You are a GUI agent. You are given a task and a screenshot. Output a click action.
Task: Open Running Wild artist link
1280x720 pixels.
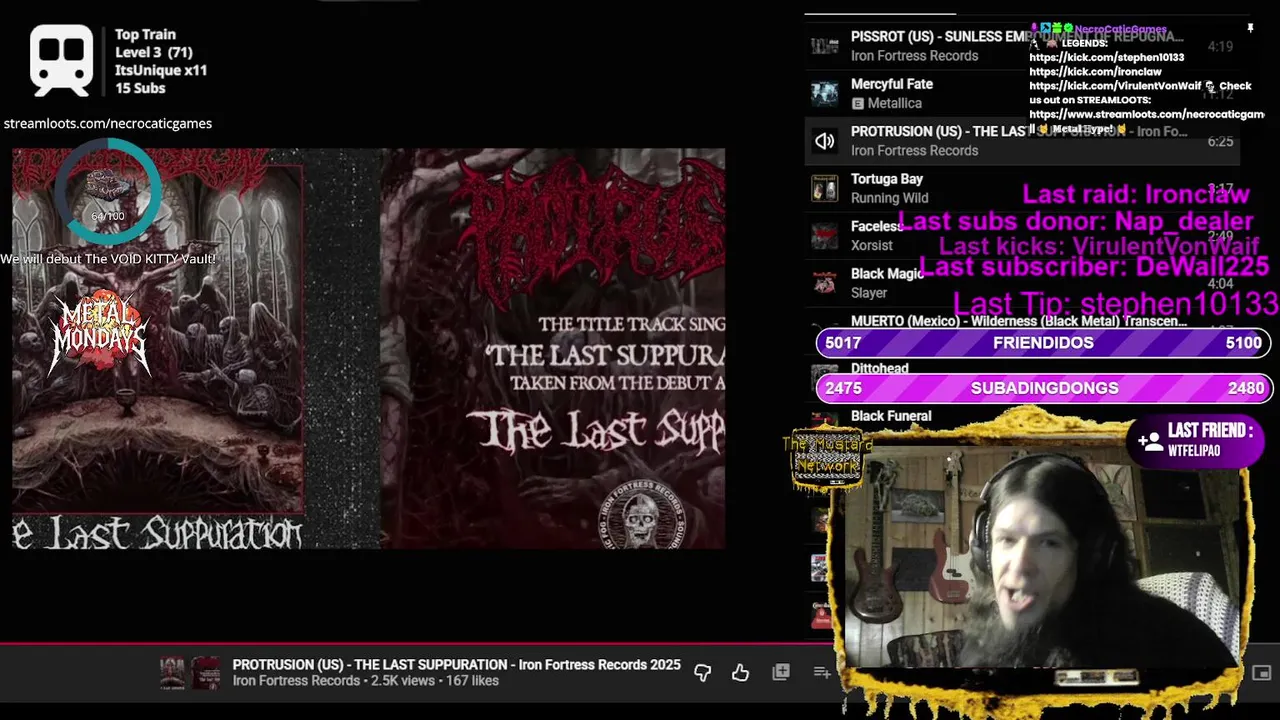point(890,198)
